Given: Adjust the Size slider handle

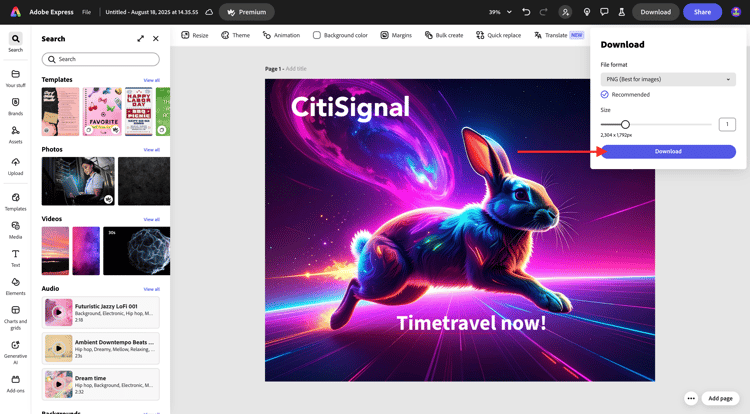Looking at the screenshot, I should (625, 124).
